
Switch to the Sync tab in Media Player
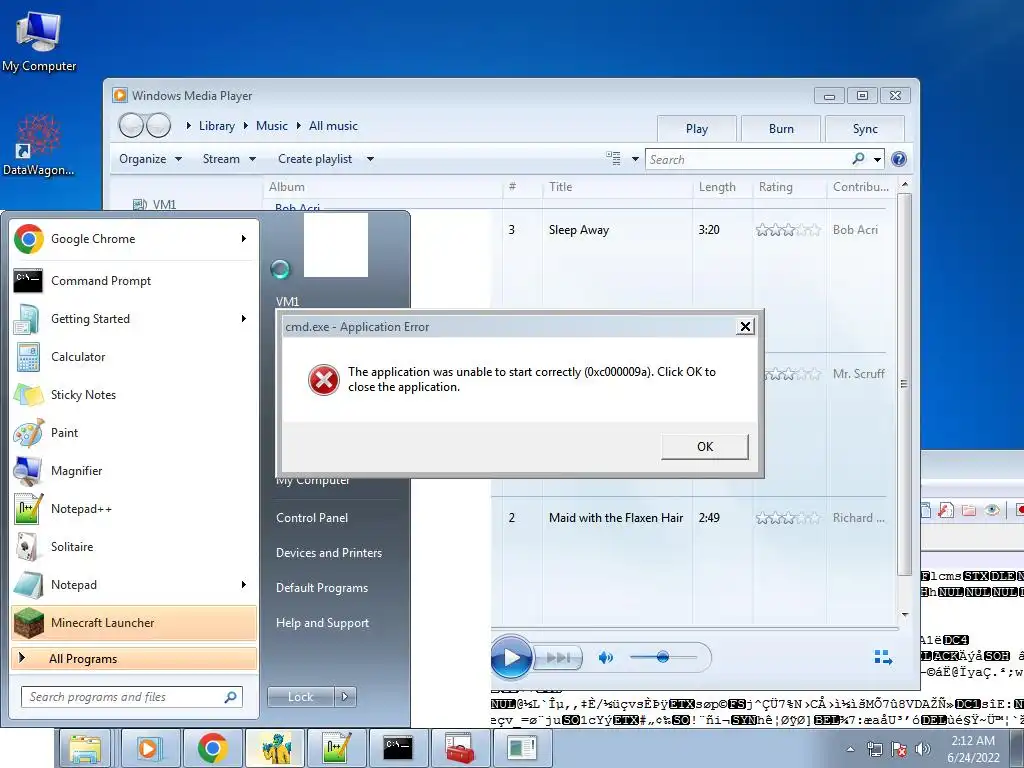coord(865,129)
